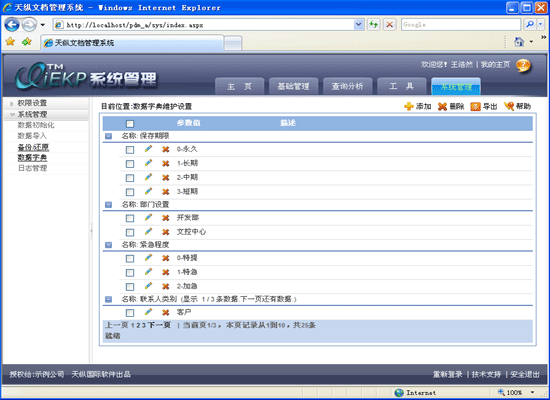Click the pencil edit icon for 0-永久
Screen dimensions: 550x400
148,149
